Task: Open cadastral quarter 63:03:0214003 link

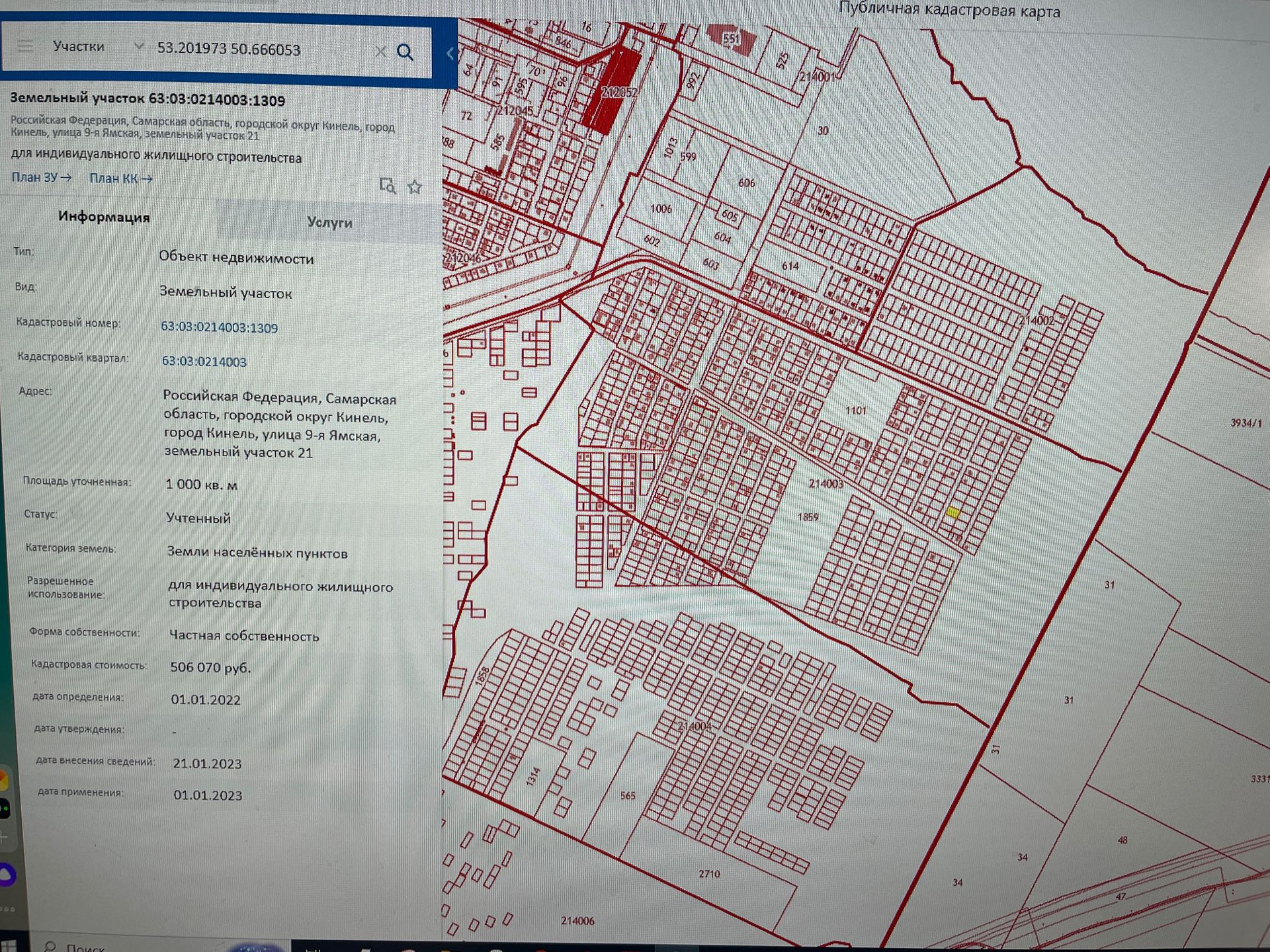Action: (x=204, y=362)
